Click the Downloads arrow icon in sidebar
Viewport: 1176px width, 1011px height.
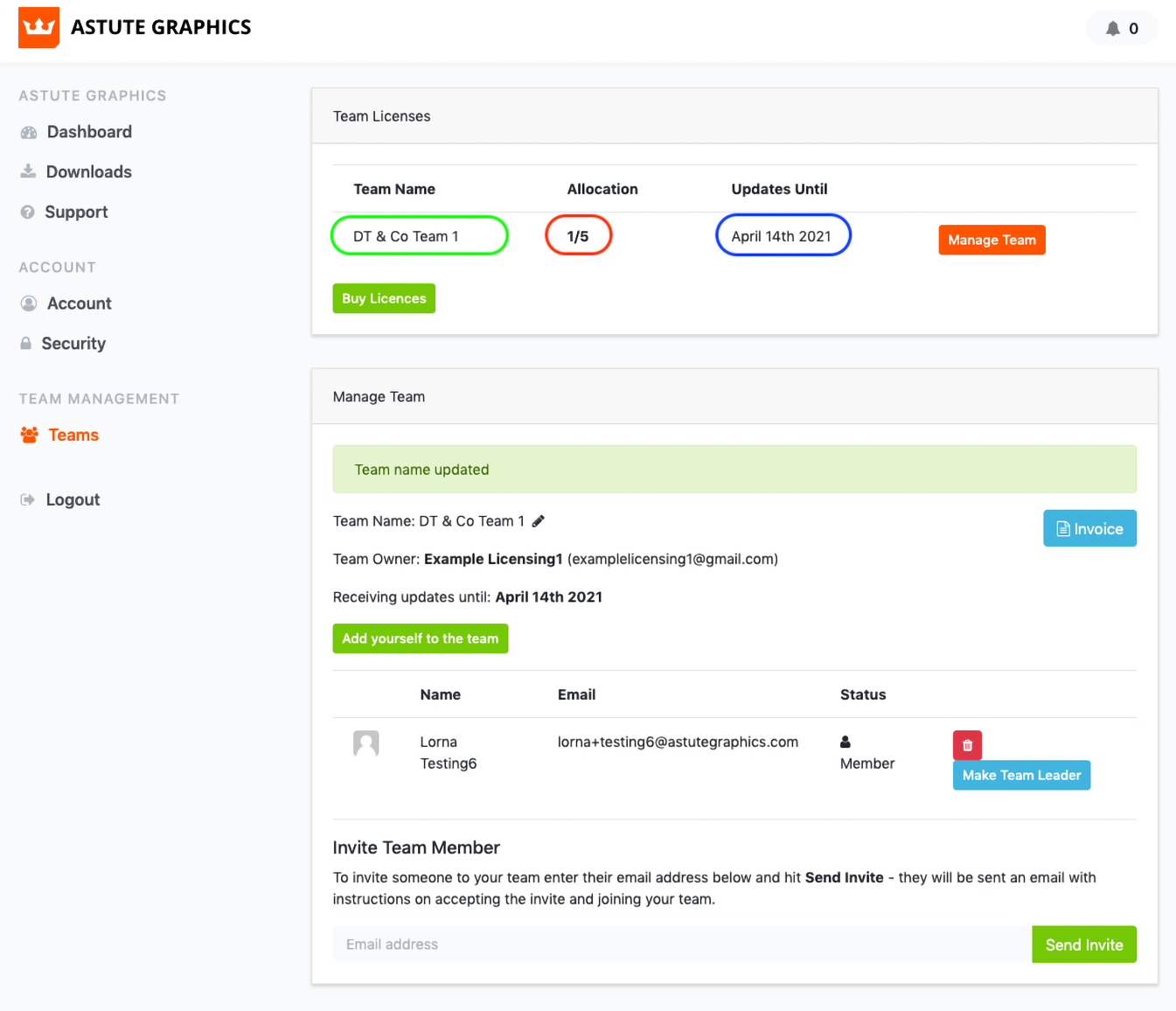point(29,171)
